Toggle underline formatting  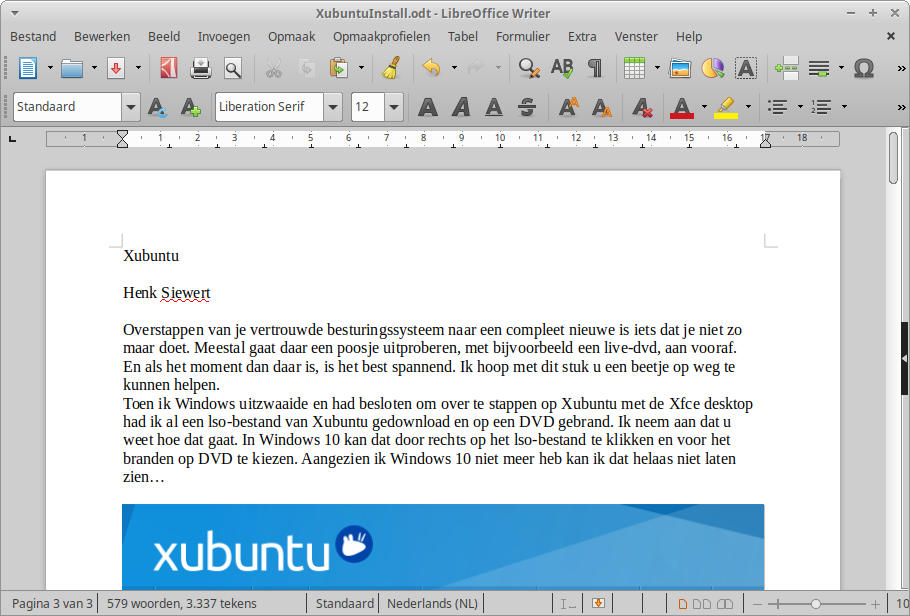coord(494,107)
